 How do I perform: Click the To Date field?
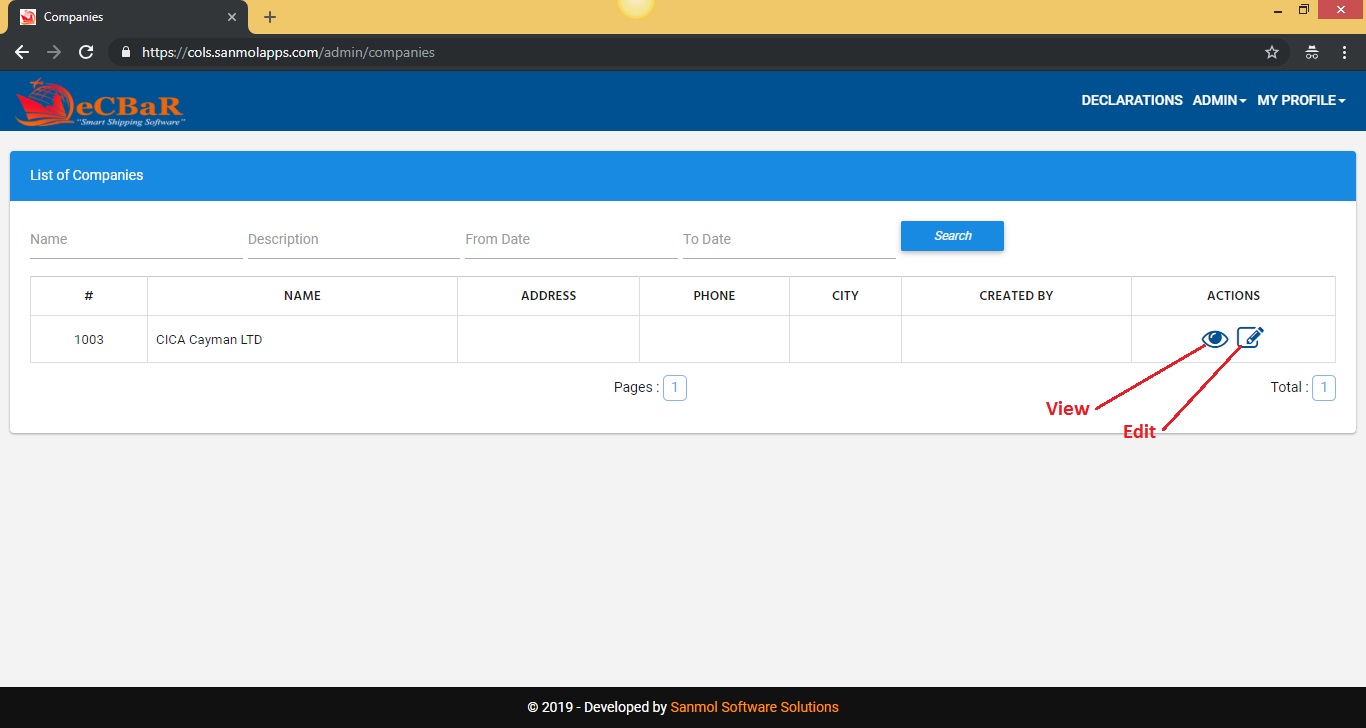(x=789, y=239)
